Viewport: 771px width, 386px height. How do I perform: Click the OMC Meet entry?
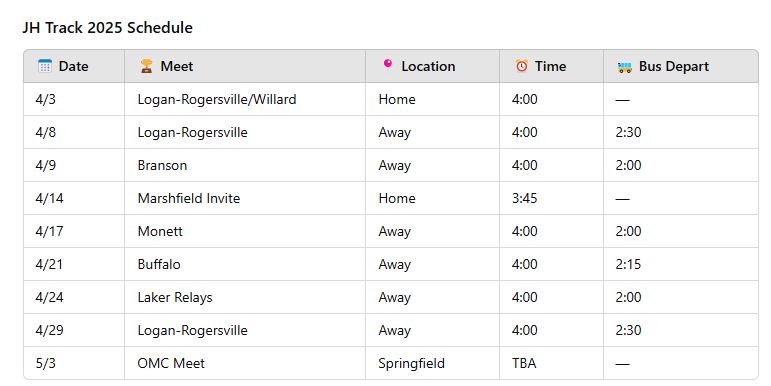[x=171, y=363]
